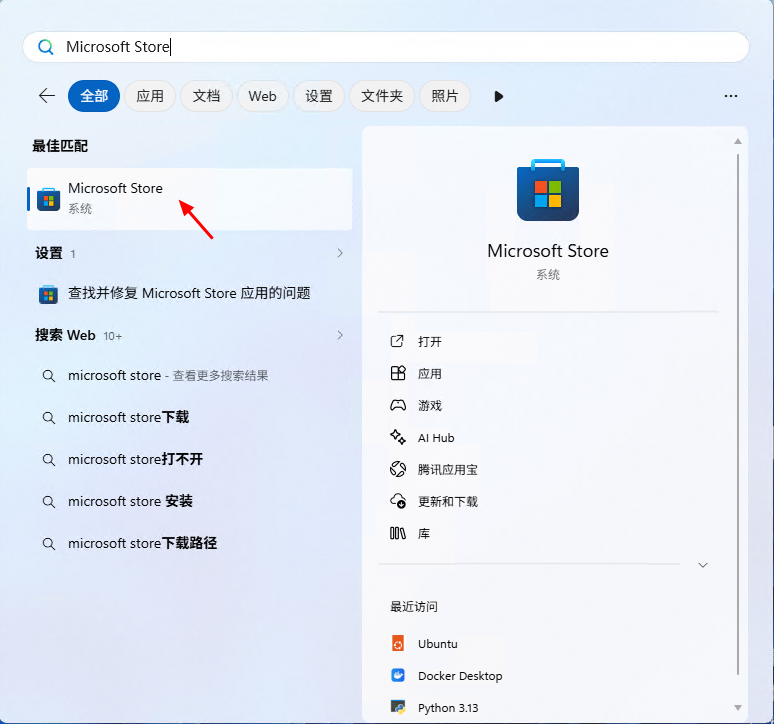This screenshot has height=724, width=774.
Task: Switch to the Web filter tab
Action: (x=263, y=96)
